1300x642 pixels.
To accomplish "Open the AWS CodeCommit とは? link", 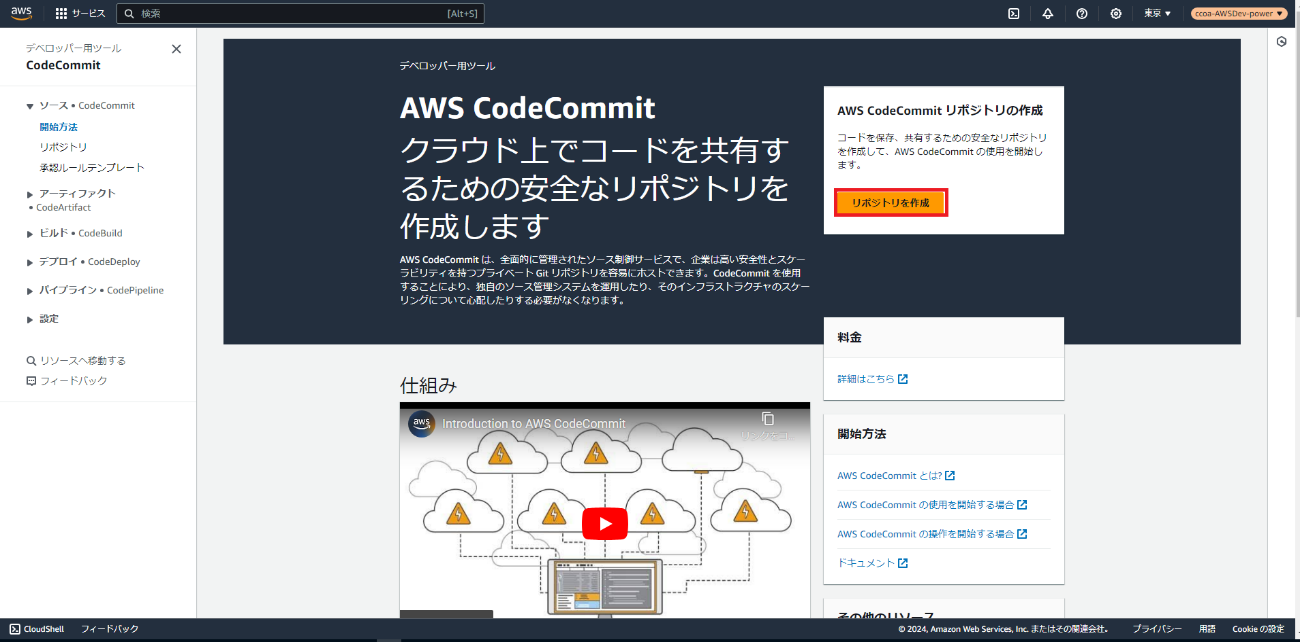I will tap(896, 476).
